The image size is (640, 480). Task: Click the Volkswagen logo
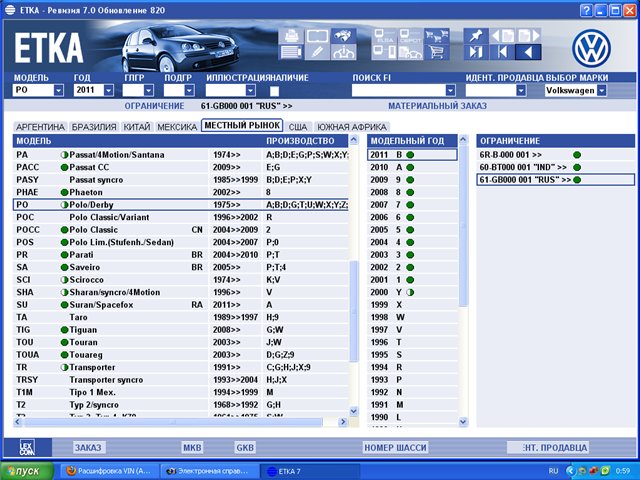tap(590, 46)
